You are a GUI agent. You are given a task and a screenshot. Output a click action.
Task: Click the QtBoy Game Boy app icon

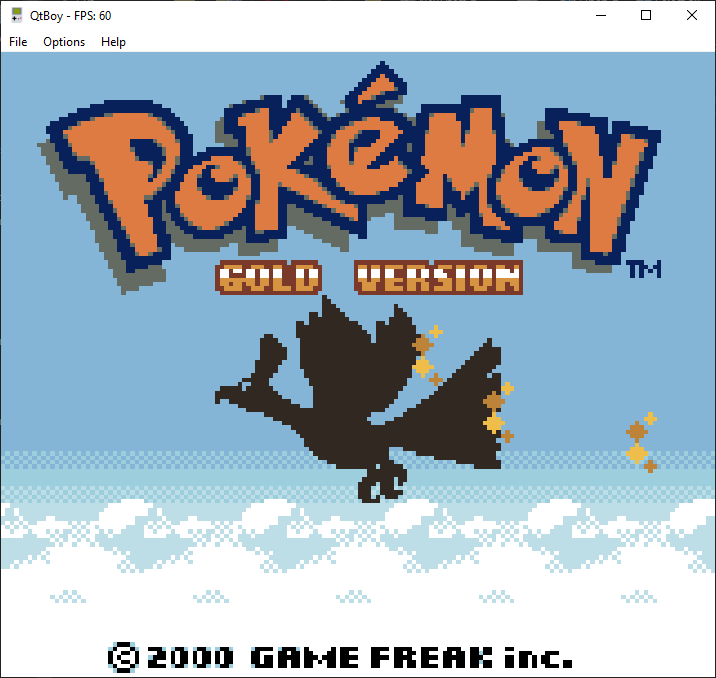pos(16,15)
